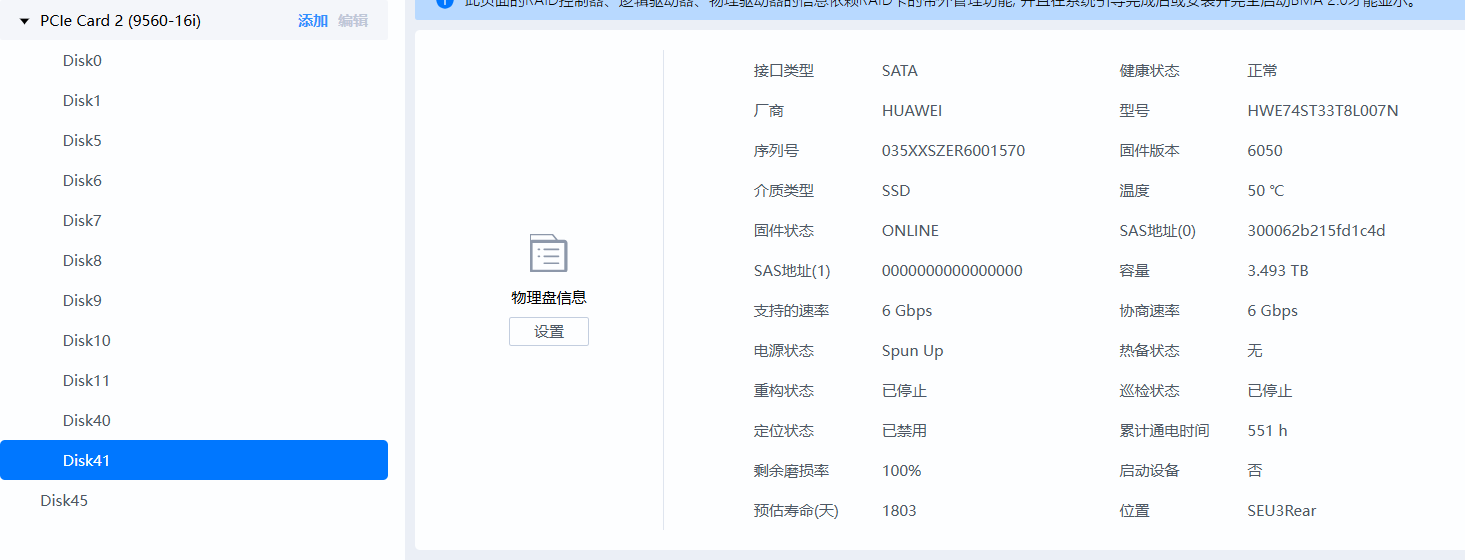Collapse the PCIe Card 2 (9560-16i) tree

24,21
